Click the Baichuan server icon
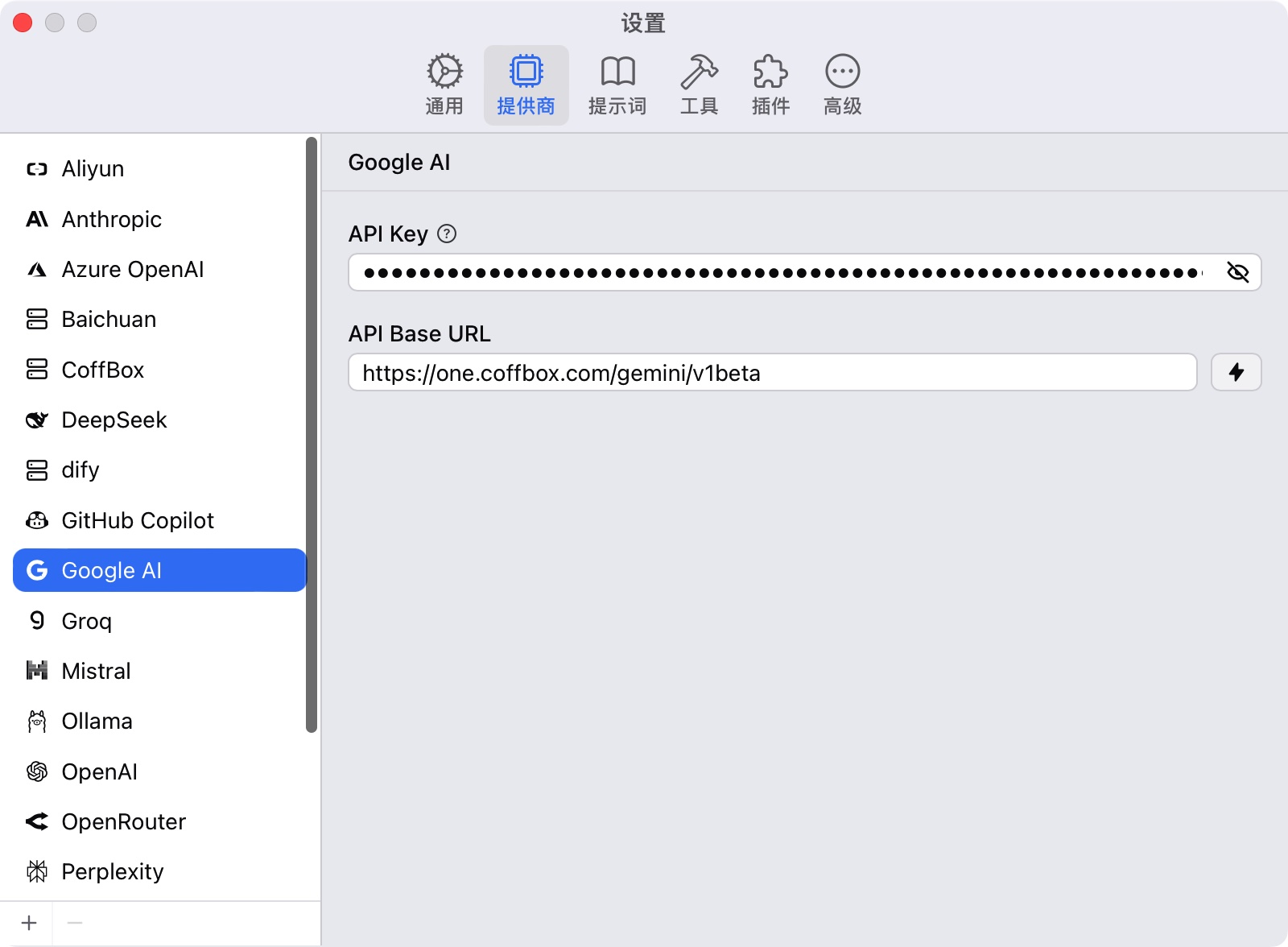This screenshot has height=947, width=1288. click(37, 320)
